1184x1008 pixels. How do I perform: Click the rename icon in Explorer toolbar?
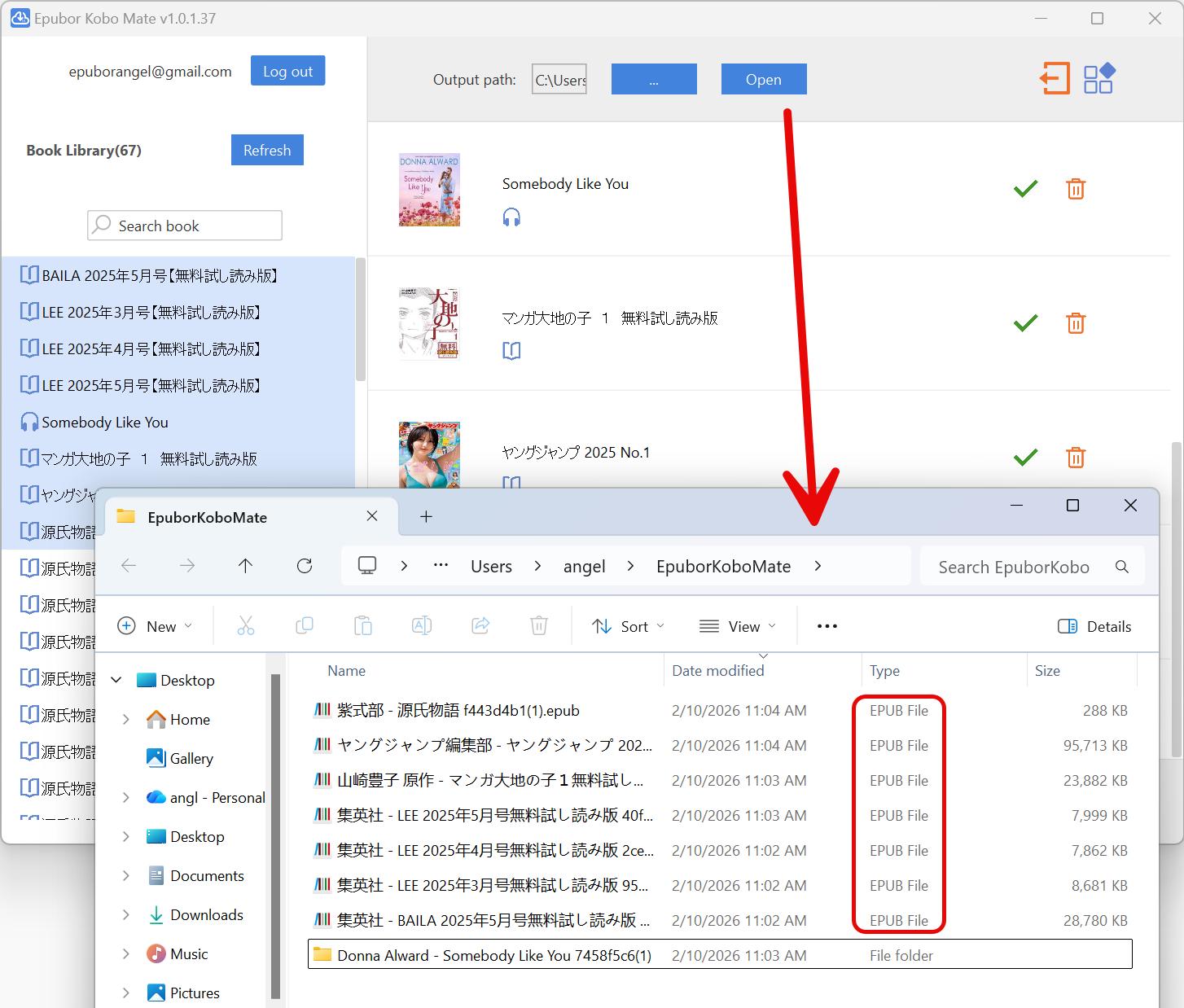(422, 625)
